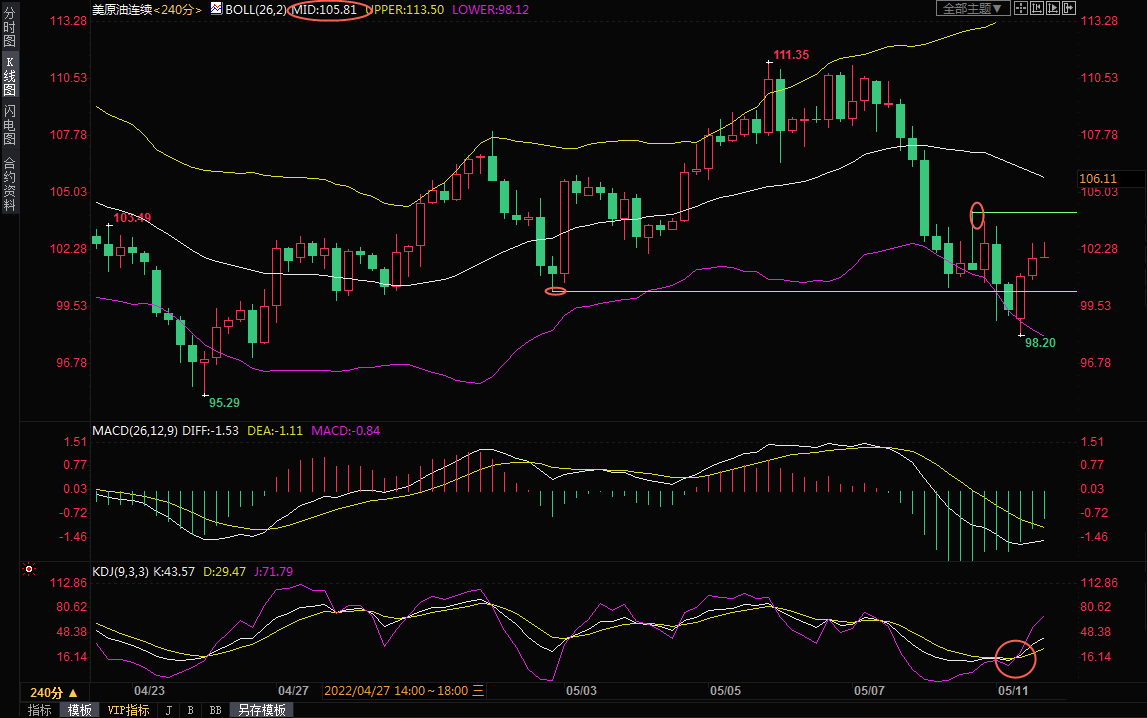The width and height of the screenshot is (1147, 718).
Task: Click the third top-right icon with play arrow
Action: tap(1052, 8)
